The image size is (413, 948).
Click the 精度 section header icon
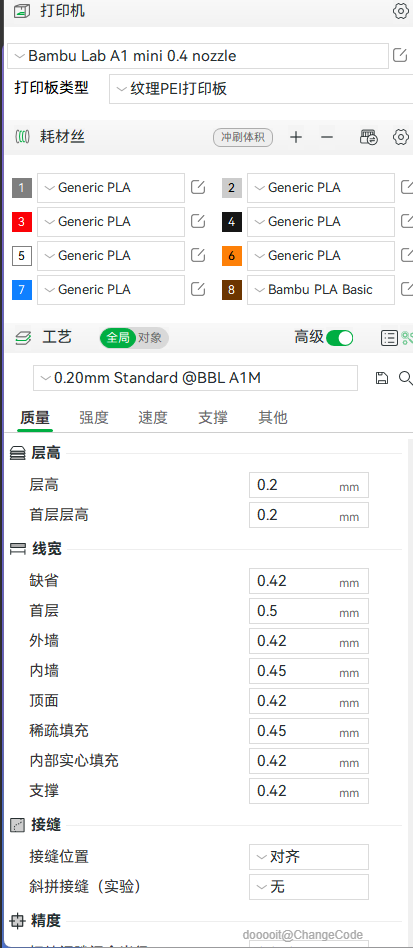coord(18,921)
